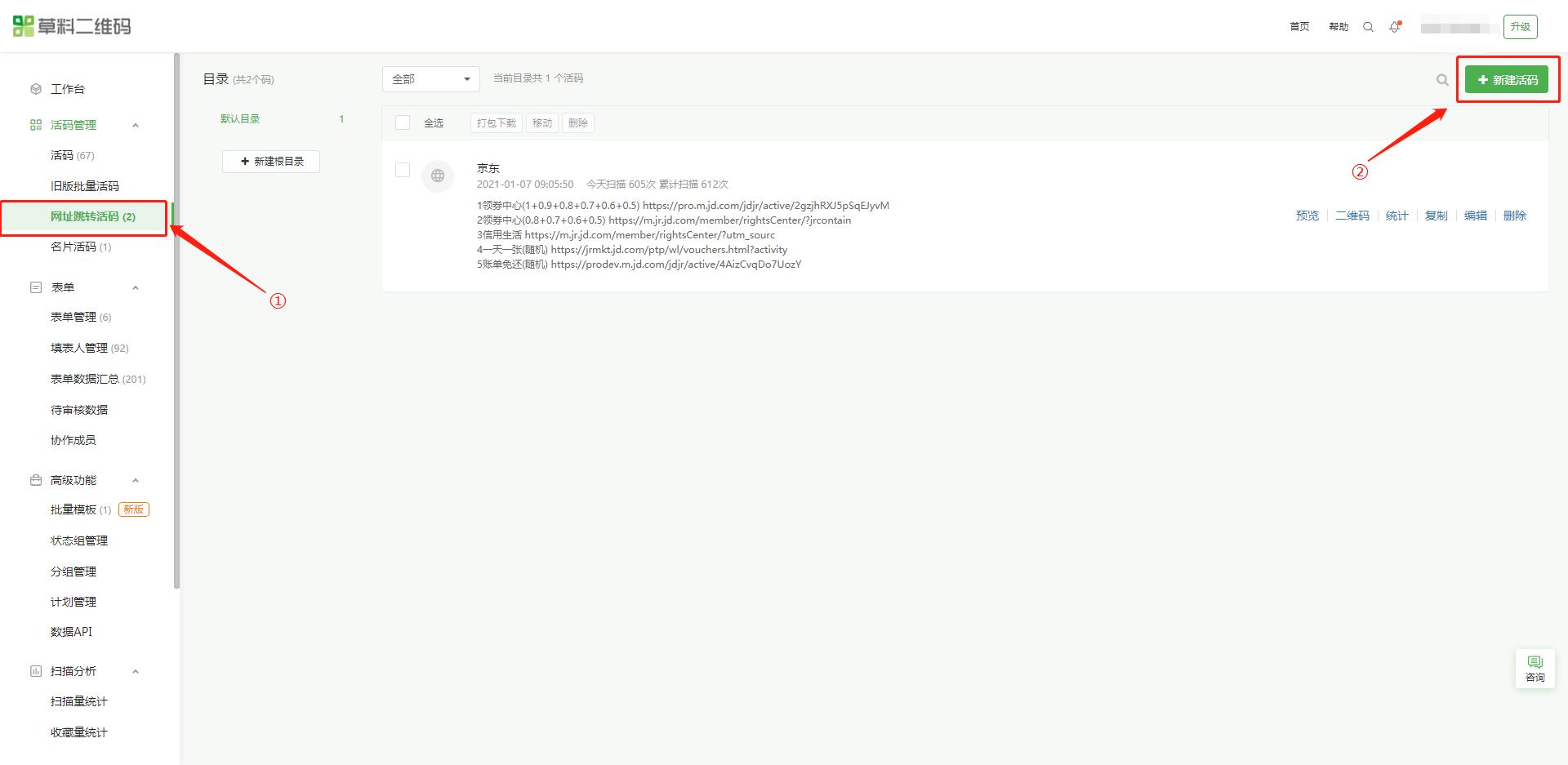Viewport: 1568px width, 765px height.
Task: Click the list search magnifier icon
Action: point(1442,80)
